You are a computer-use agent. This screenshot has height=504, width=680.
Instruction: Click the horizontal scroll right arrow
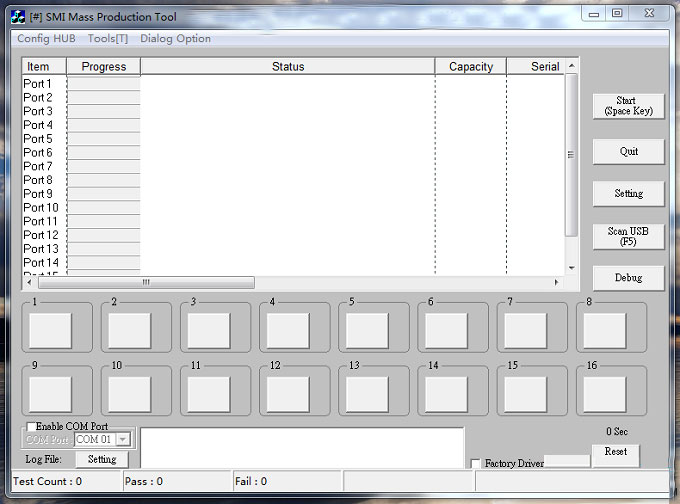(556, 282)
